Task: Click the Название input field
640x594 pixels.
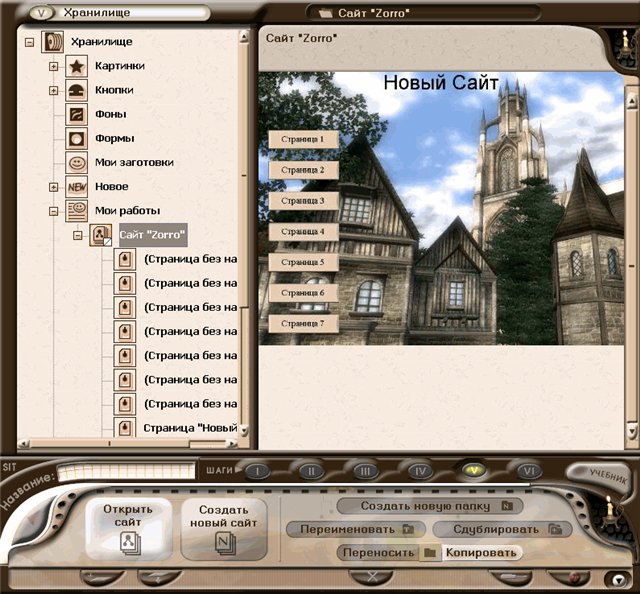Action: click(127, 472)
